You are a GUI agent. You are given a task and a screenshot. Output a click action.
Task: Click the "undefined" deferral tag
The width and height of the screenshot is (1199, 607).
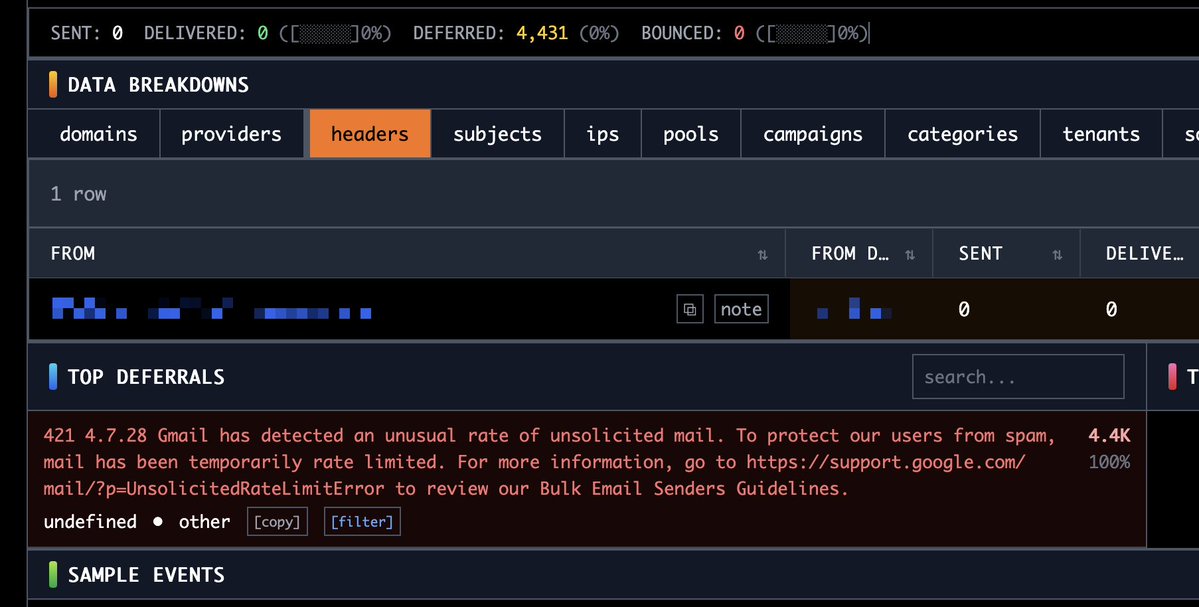coord(90,521)
